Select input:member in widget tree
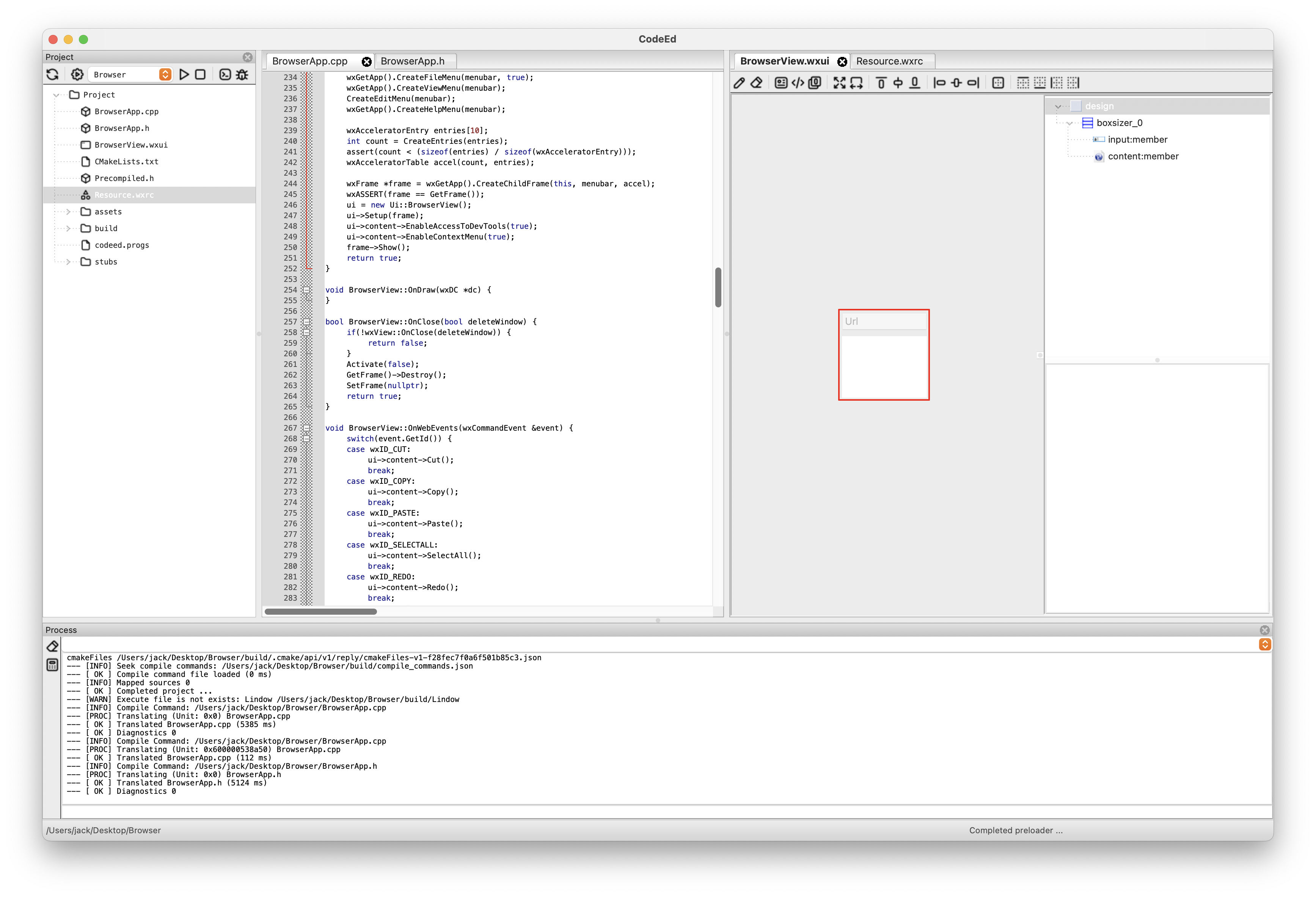The image size is (1316, 897). coord(1137,140)
